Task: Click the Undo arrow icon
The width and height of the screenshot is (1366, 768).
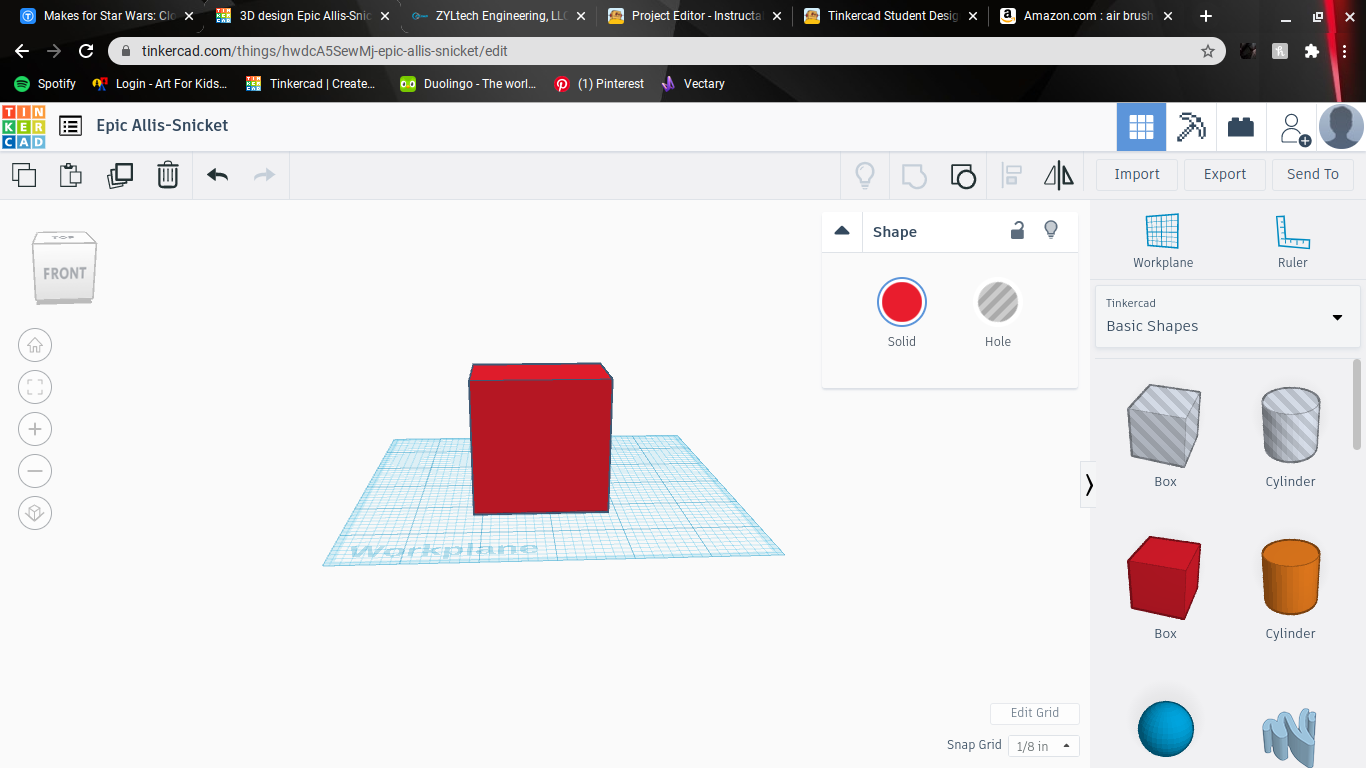Action: (216, 175)
